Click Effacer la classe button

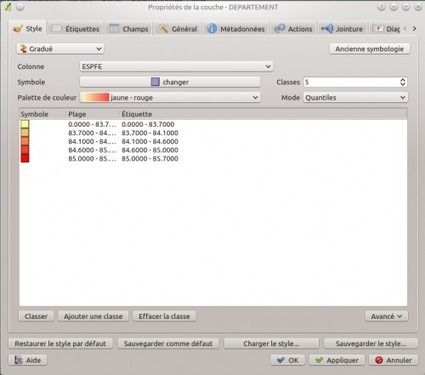pyautogui.click(x=164, y=316)
